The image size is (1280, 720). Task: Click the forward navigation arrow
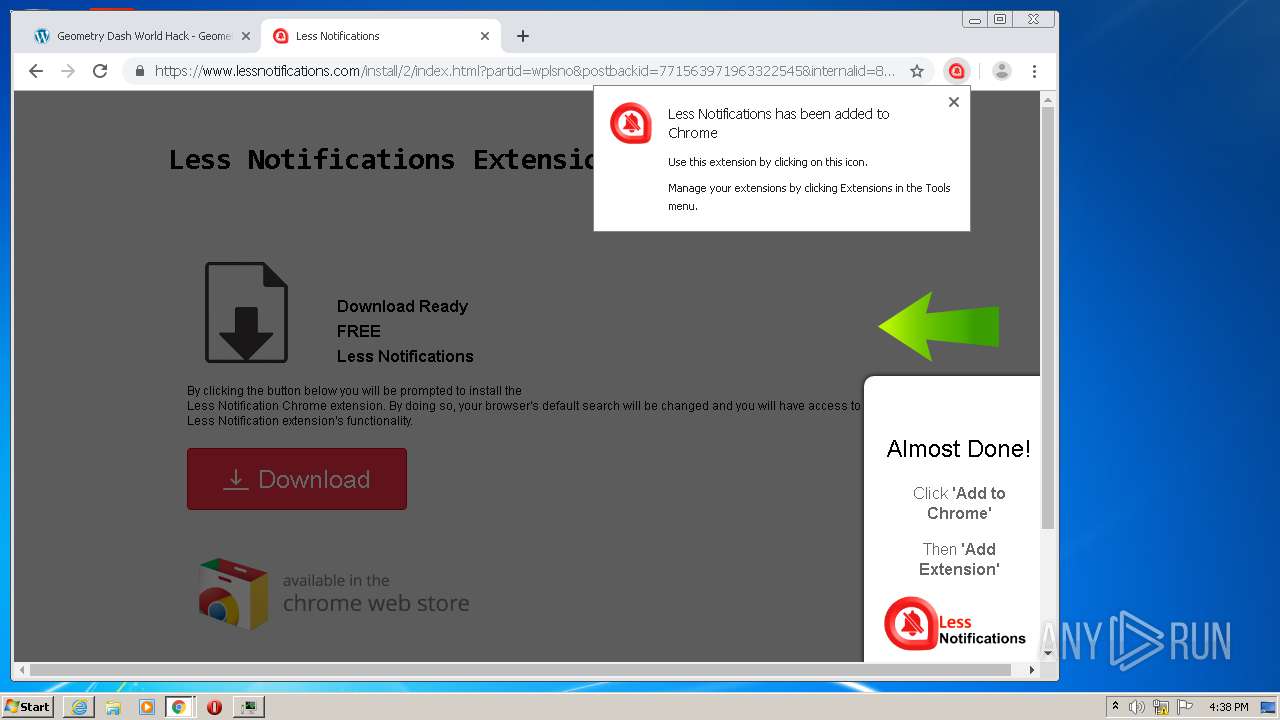click(68, 71)
